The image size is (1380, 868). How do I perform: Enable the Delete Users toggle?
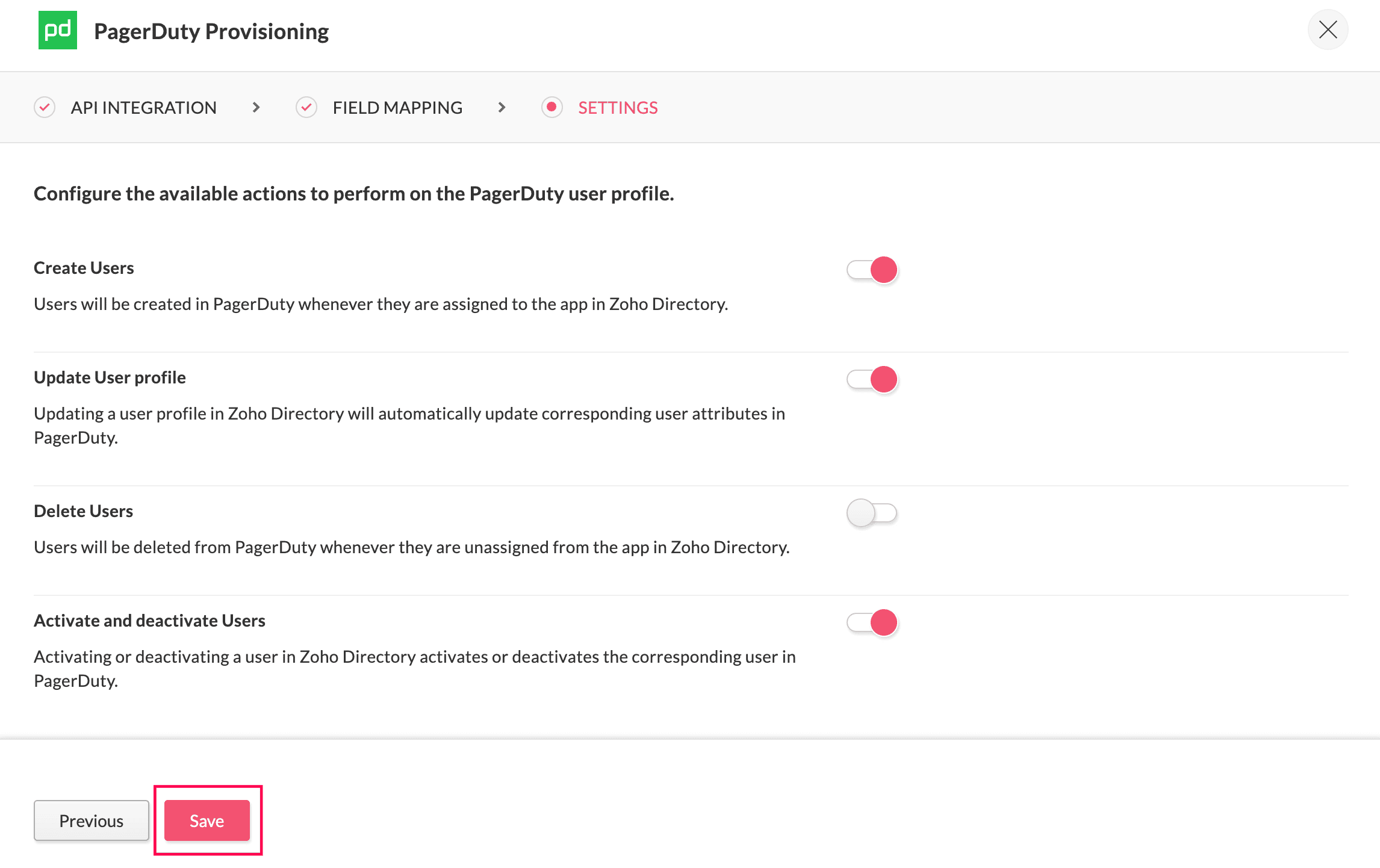click(x=872, y=513)
